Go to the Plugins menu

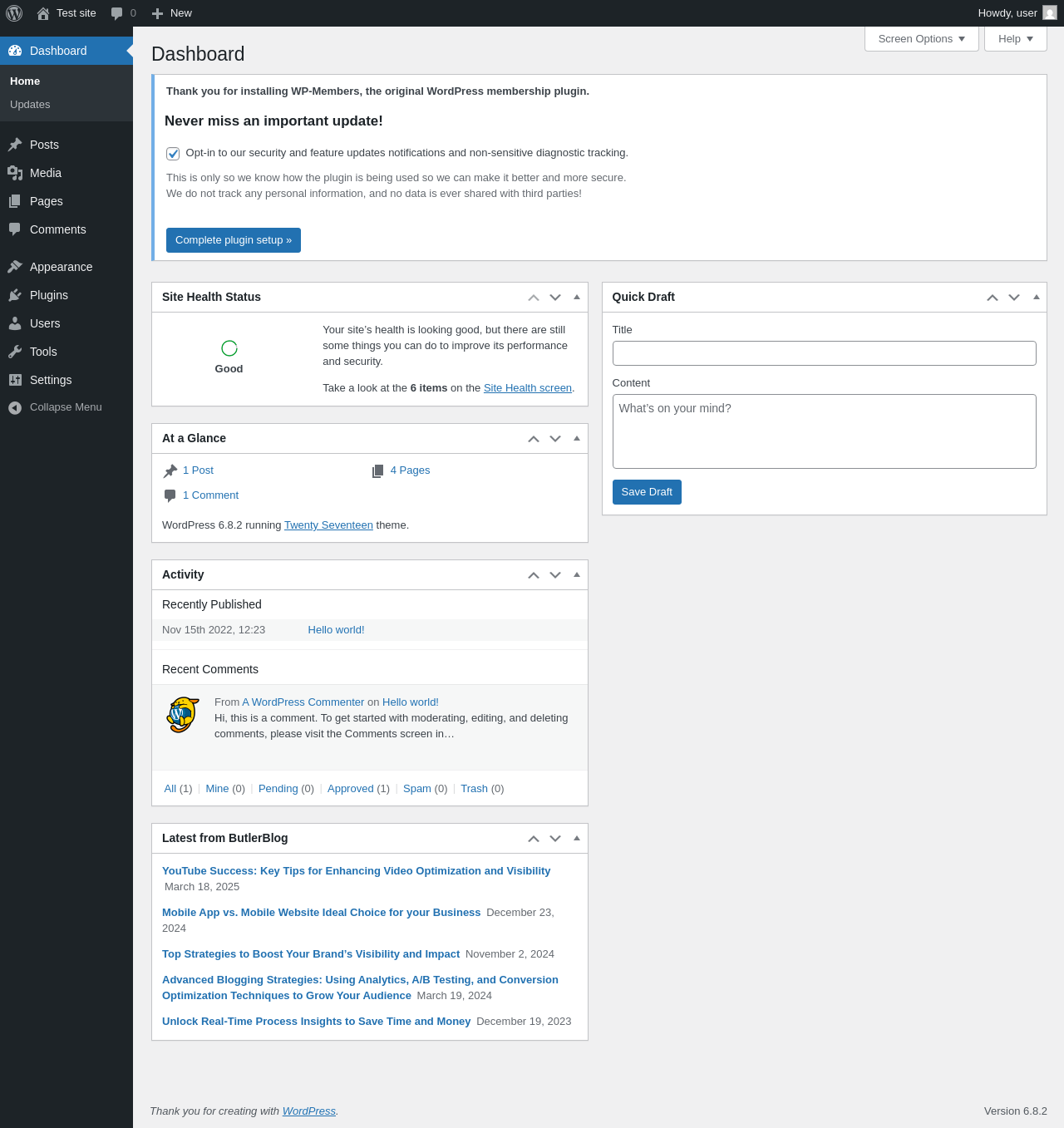[x=66, y=295]
